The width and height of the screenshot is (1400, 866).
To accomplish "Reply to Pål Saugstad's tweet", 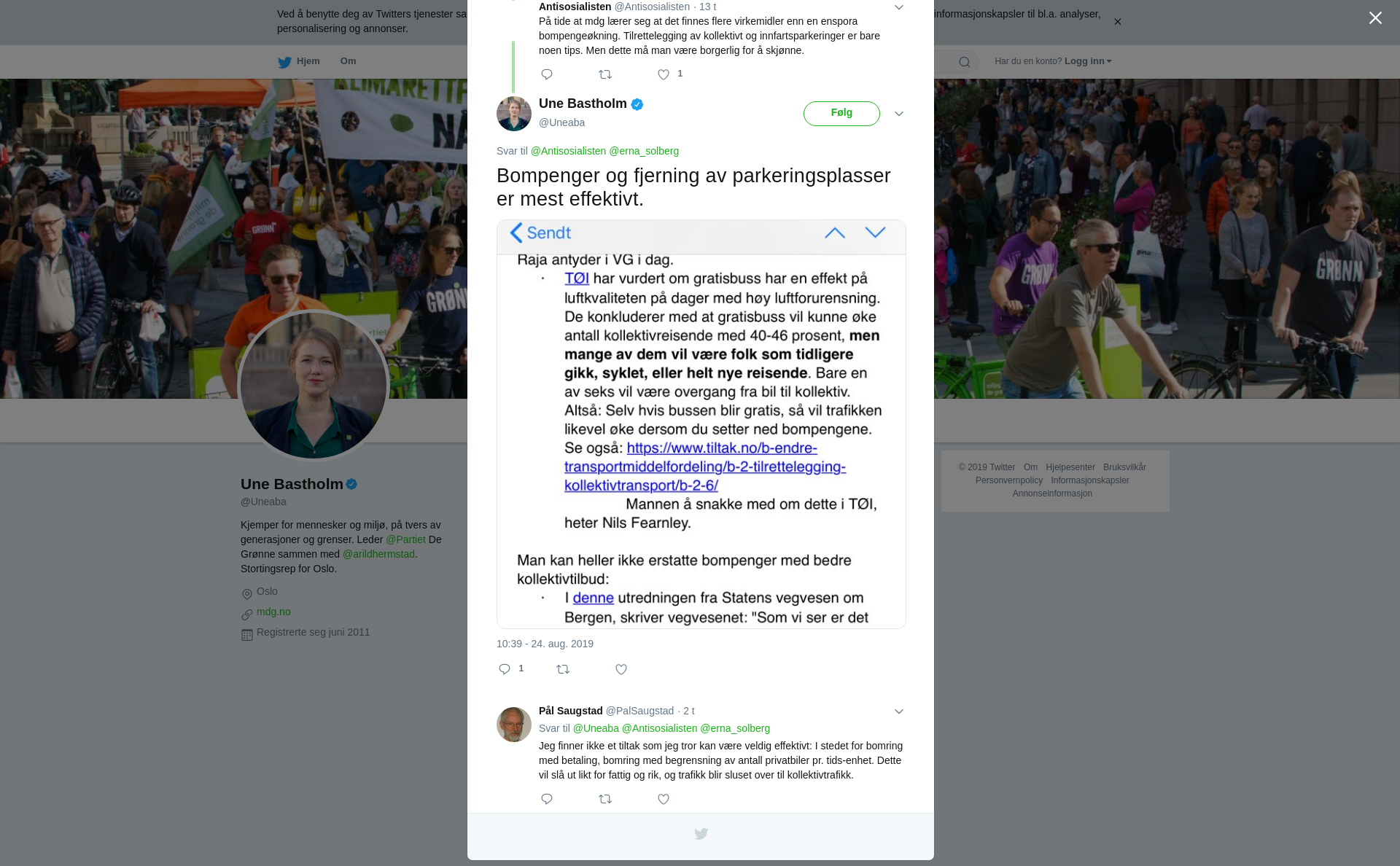I will pyautogui.click(x=547, y=799).
